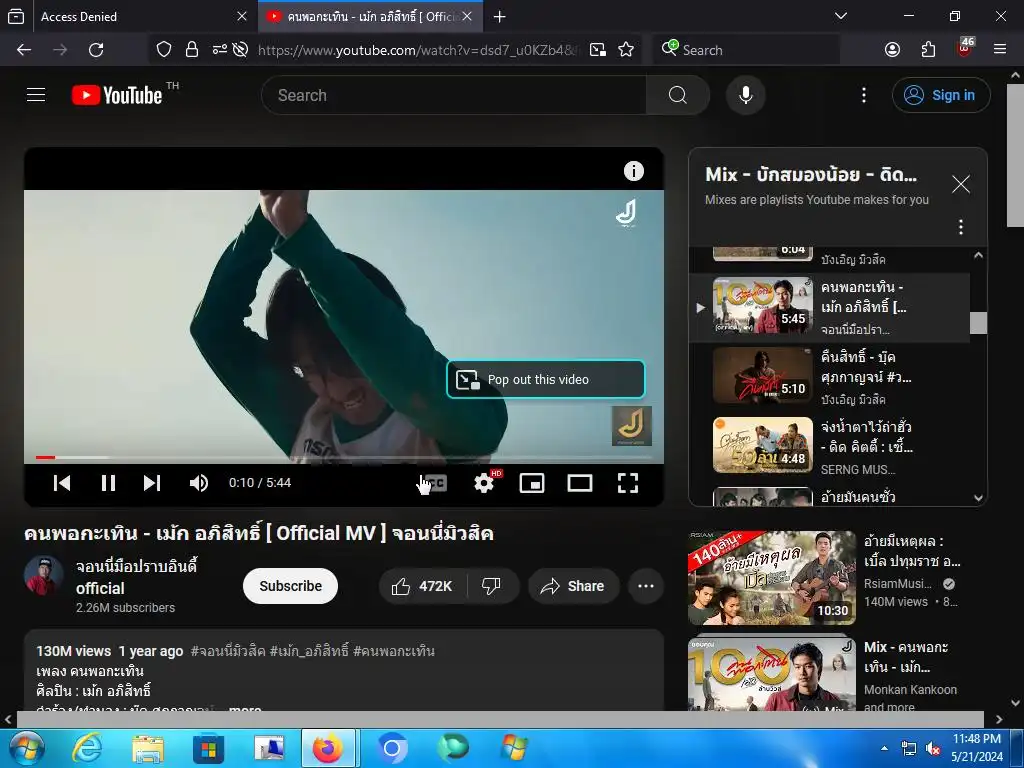
Task: Open Firefox application menu
Action: point(1000,50)
